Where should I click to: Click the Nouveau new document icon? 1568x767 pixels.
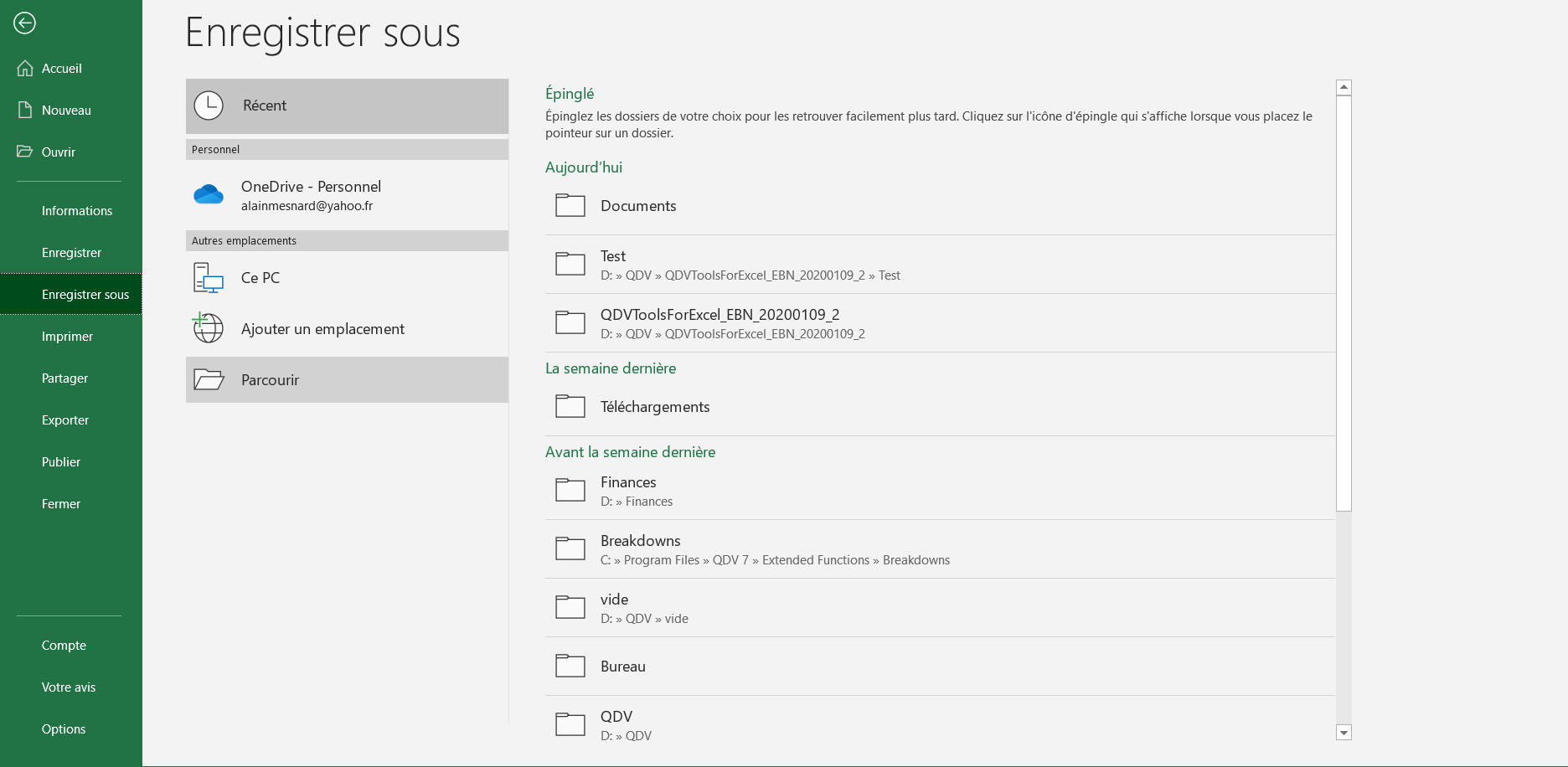point(25,111)
